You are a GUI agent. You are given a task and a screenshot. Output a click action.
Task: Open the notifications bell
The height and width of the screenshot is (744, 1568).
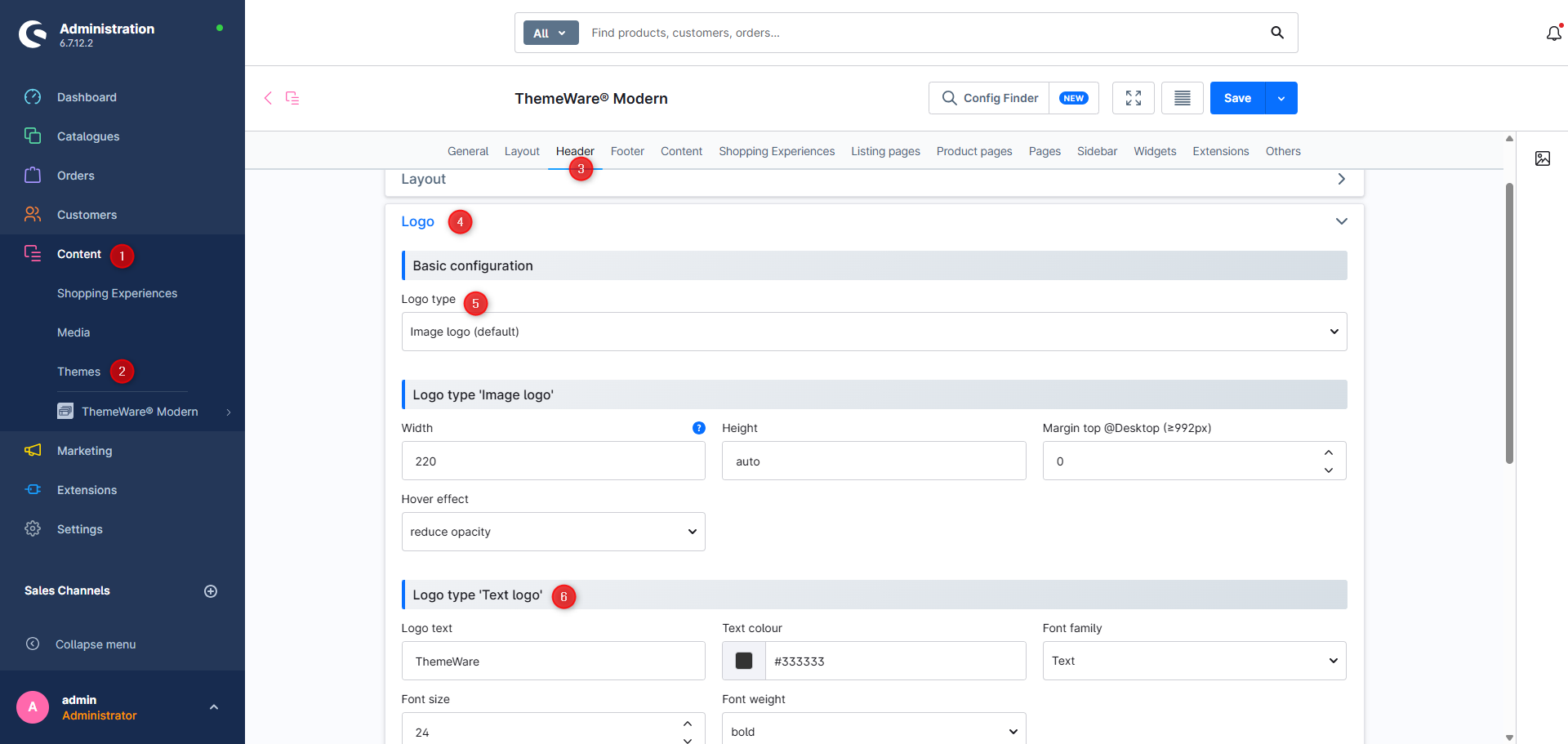[1553, 33]
